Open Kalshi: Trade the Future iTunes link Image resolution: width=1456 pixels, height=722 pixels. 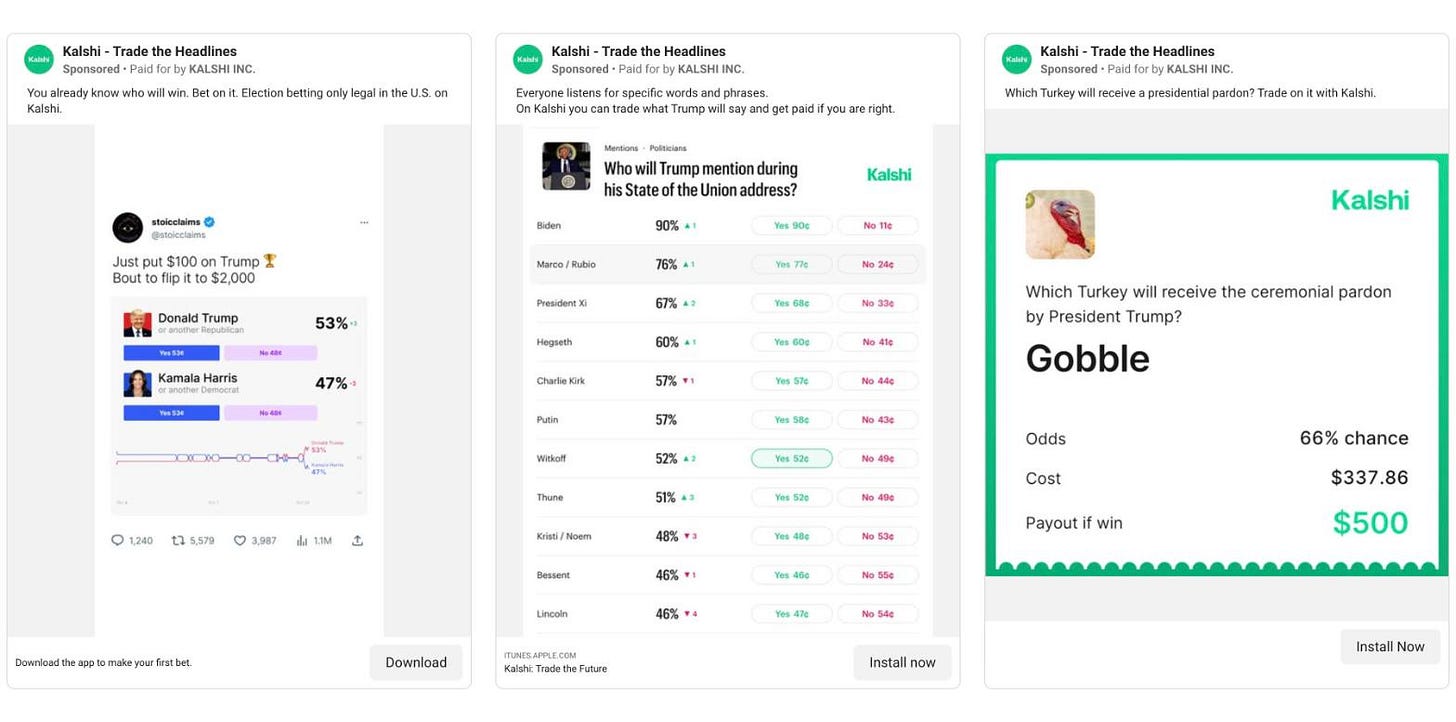click(x=555, y=668)
